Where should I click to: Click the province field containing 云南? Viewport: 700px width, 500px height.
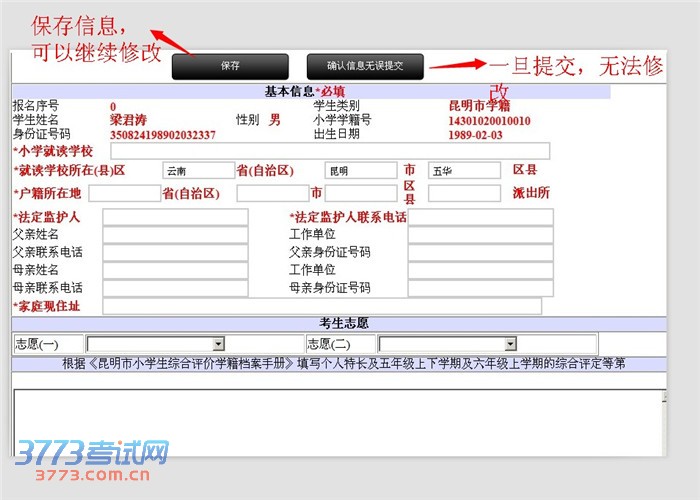[x=198, y=170]
